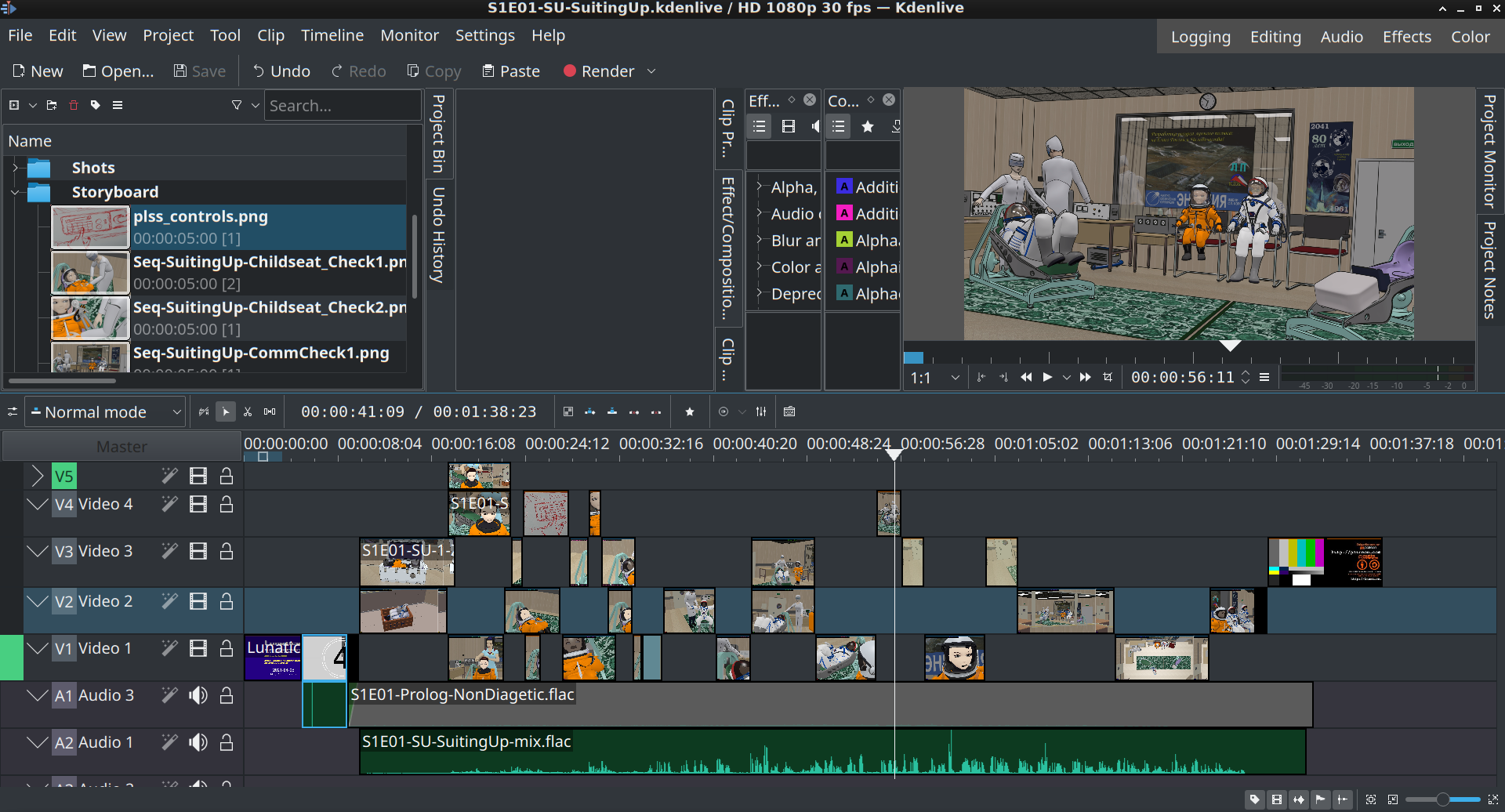This screenshot has width=1505, height=812.
Task: Hide the V2 Video 2 track
Action: [198, 601]
